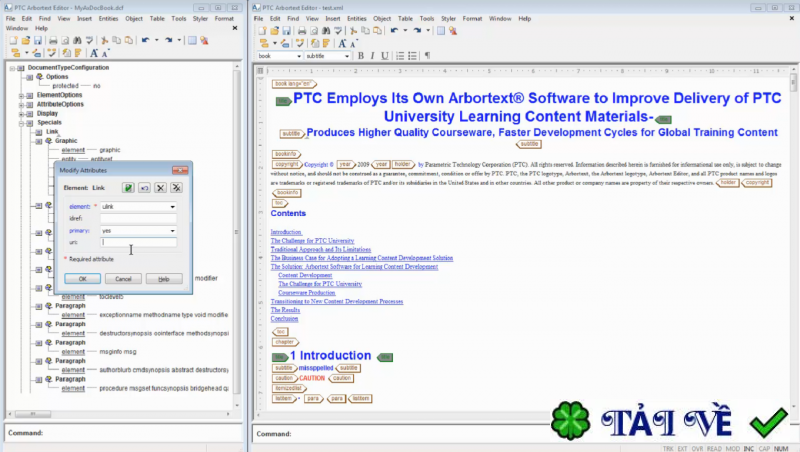This screenshot has width=800, height=452.
Task: Open Insert menu in MyAxDocBook.dcf window
Action: tap(84, 18)
